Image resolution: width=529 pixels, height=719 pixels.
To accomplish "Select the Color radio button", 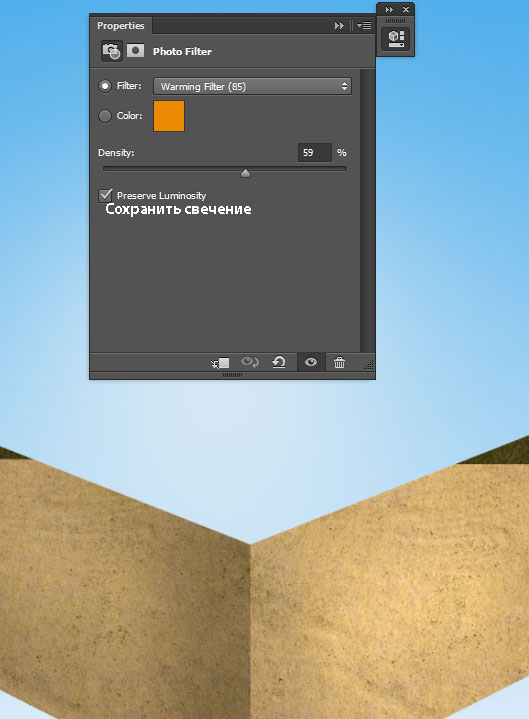I will 105,116.
